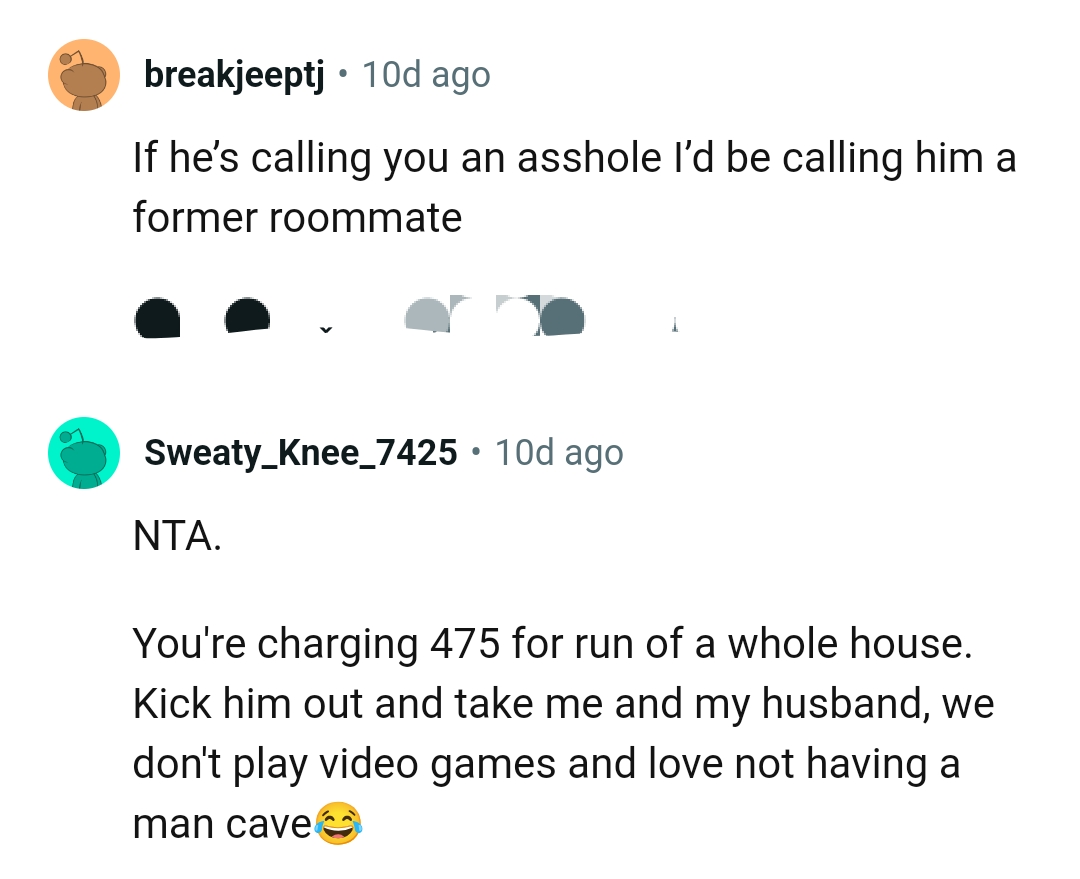
Task: Open breakjeeptj's profile via the username
Action: tap(232, 74)
